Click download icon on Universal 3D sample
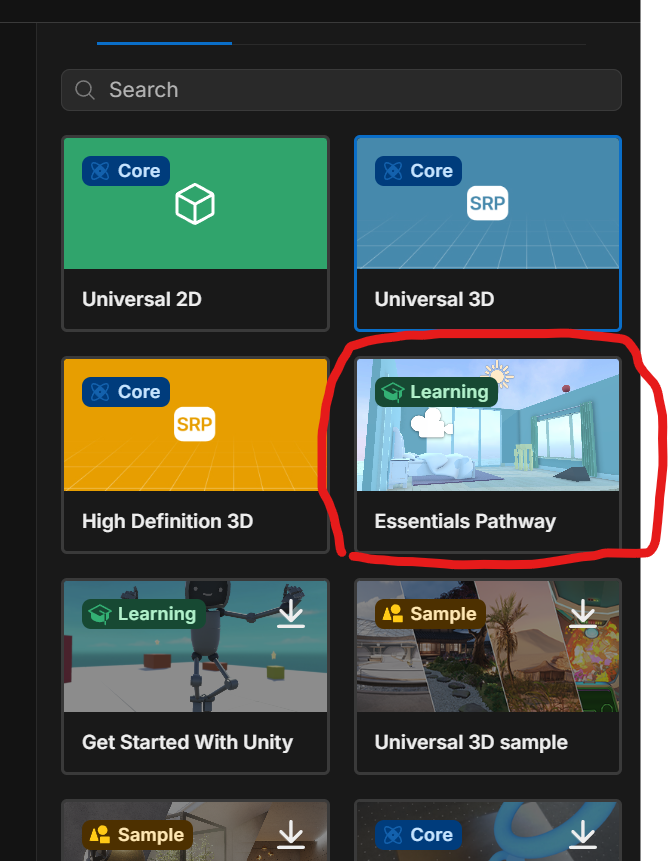This screenshot has width=668, height=861. pos(582,613)
